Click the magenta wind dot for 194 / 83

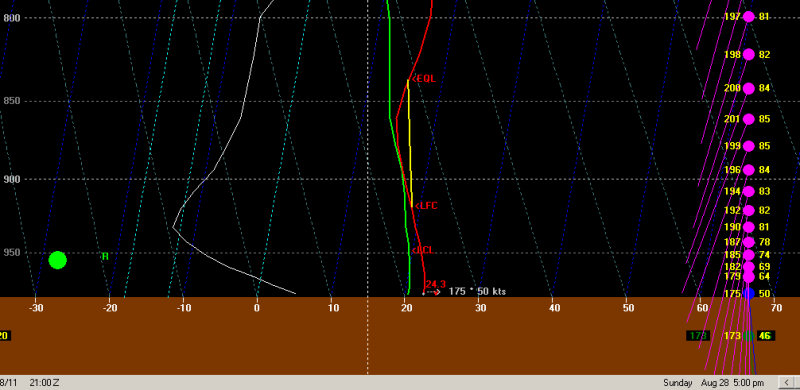pos(748,191)
